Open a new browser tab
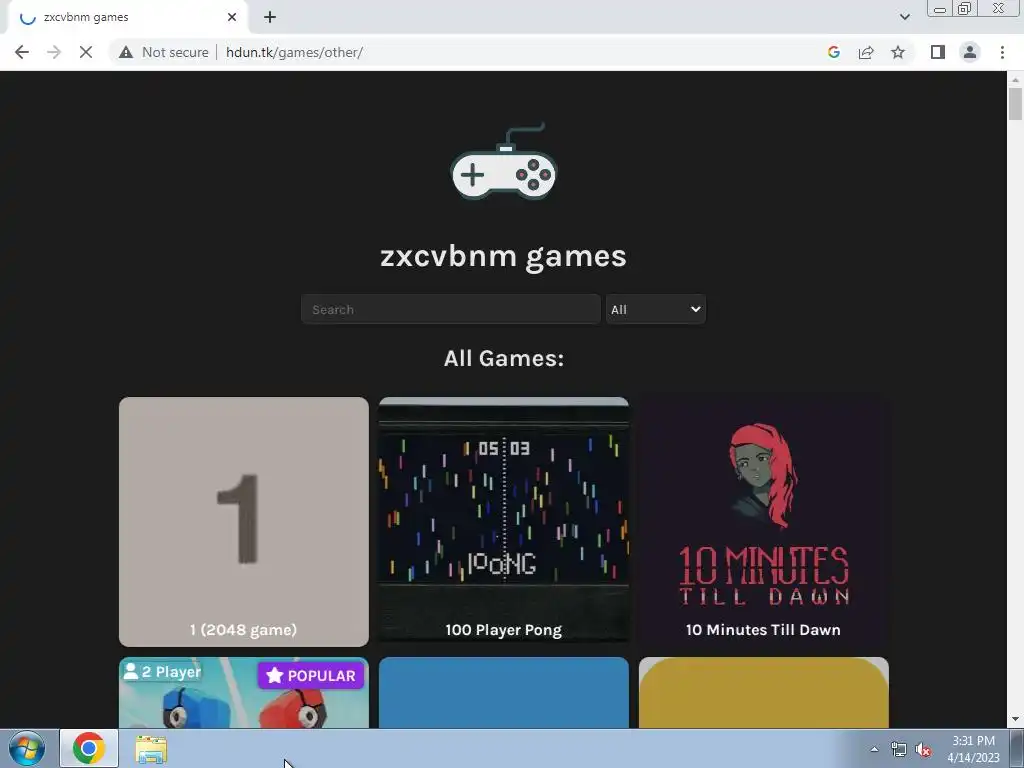The width and height of the screenshot is (1024, 768). pyautogui.click(x=270, y=18)
